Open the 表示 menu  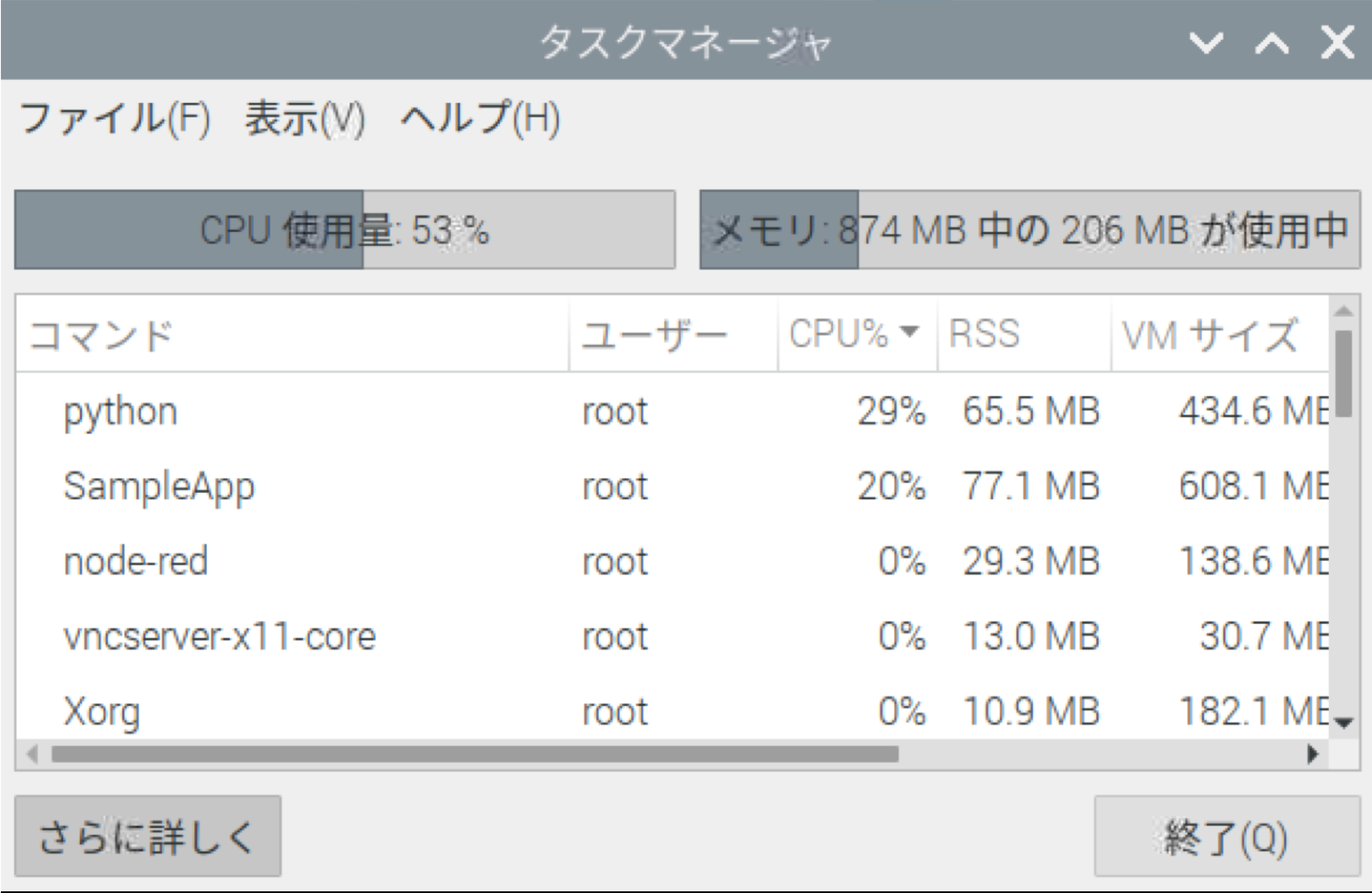coord(303,120)
